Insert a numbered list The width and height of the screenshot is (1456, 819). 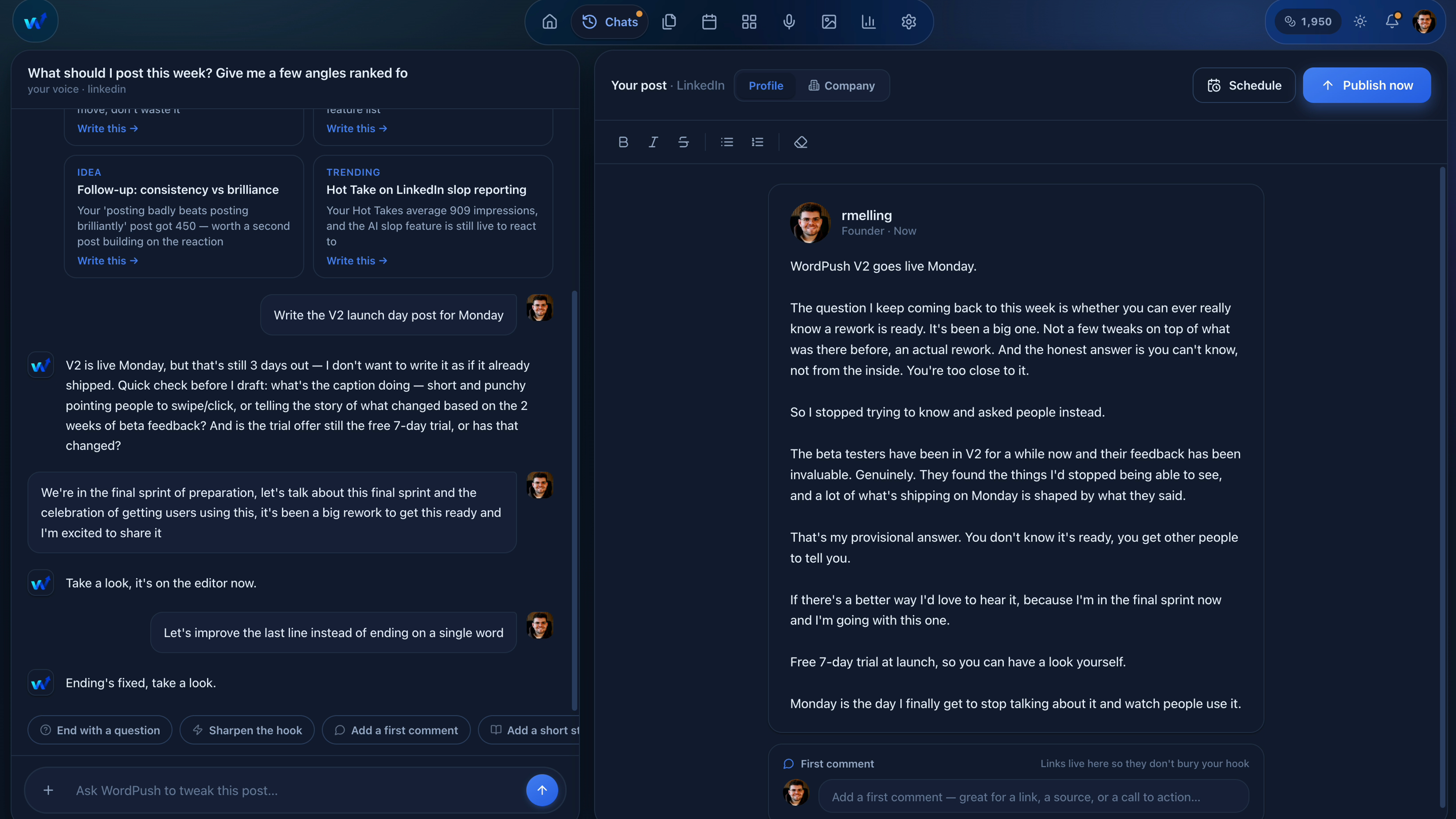pyautogui.click(x=757, y=142)
